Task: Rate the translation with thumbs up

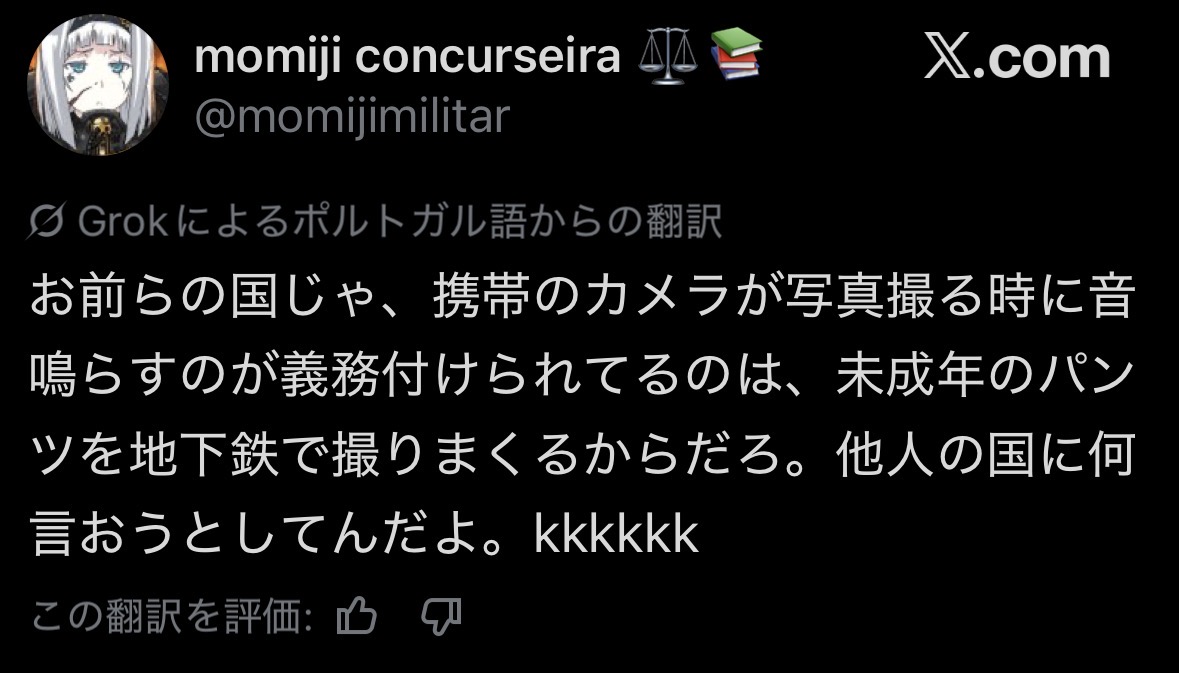Action: (357, 617)
